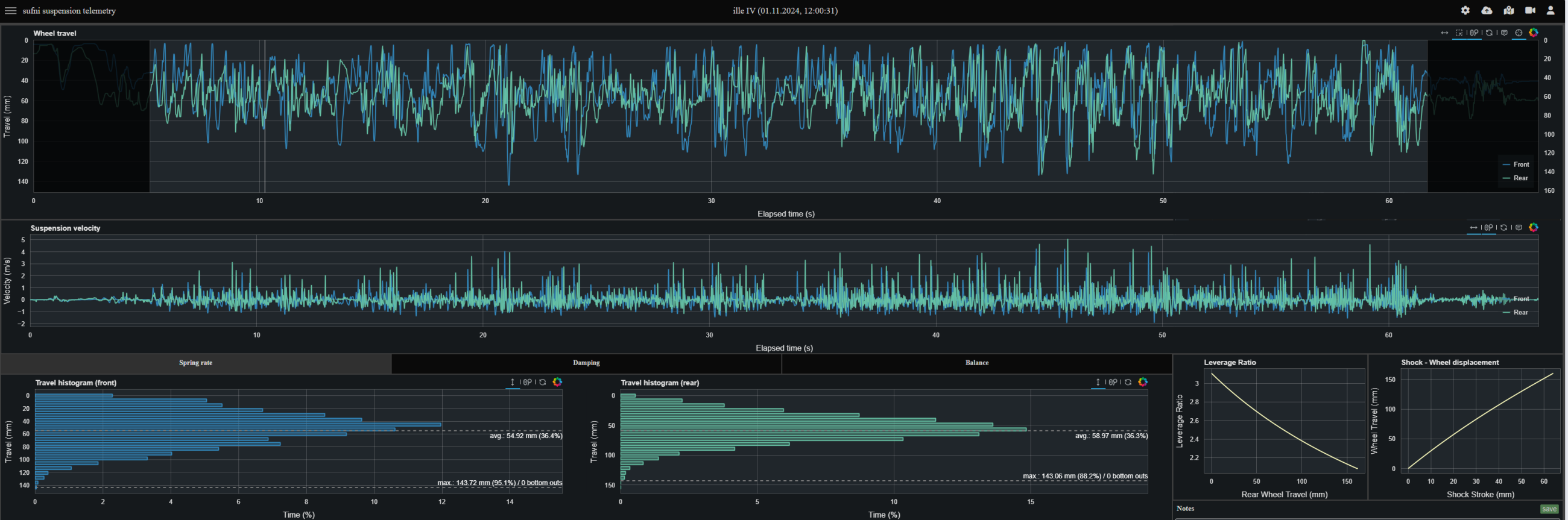1568x520 pixels.
Task: Click the Rear Wheel Travel (mm) axis label
Action: point(1285,495)
